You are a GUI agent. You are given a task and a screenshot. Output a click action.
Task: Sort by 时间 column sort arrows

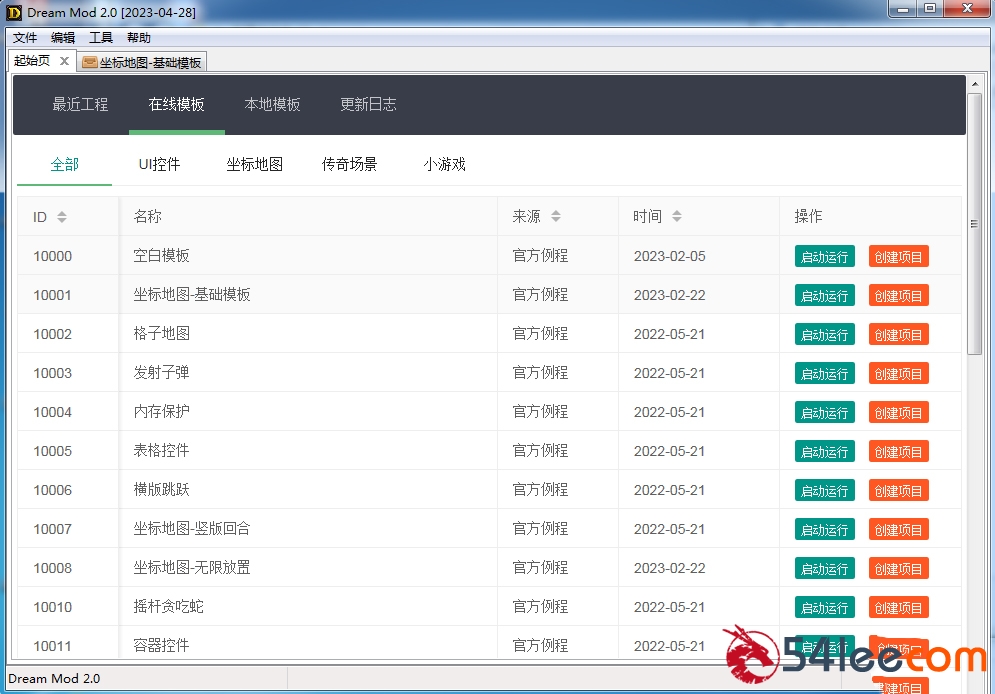pyautogui.click(x=677, y=217)
